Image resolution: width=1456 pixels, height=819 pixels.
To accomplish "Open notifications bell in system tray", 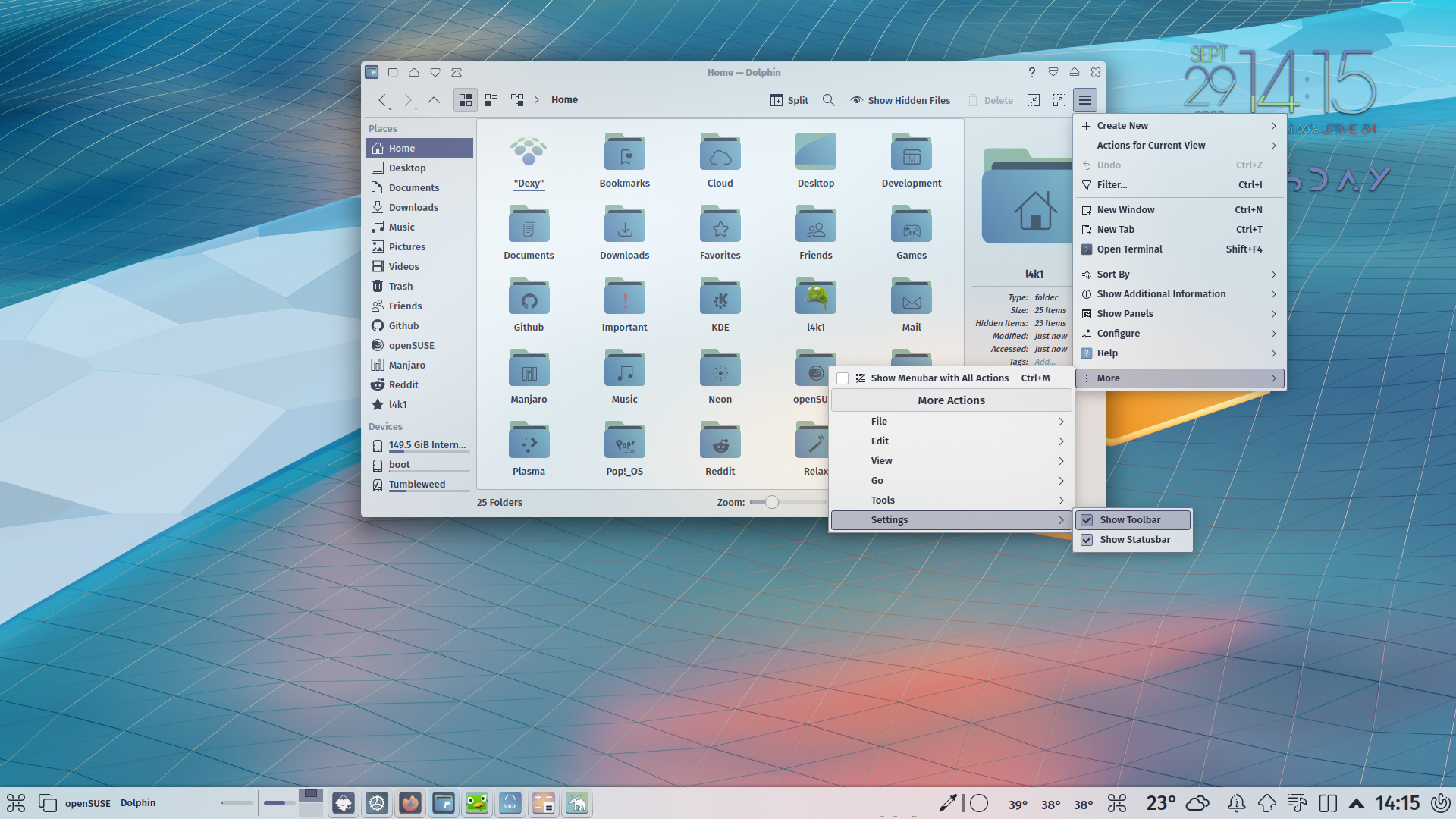I will pos(1236,803).
